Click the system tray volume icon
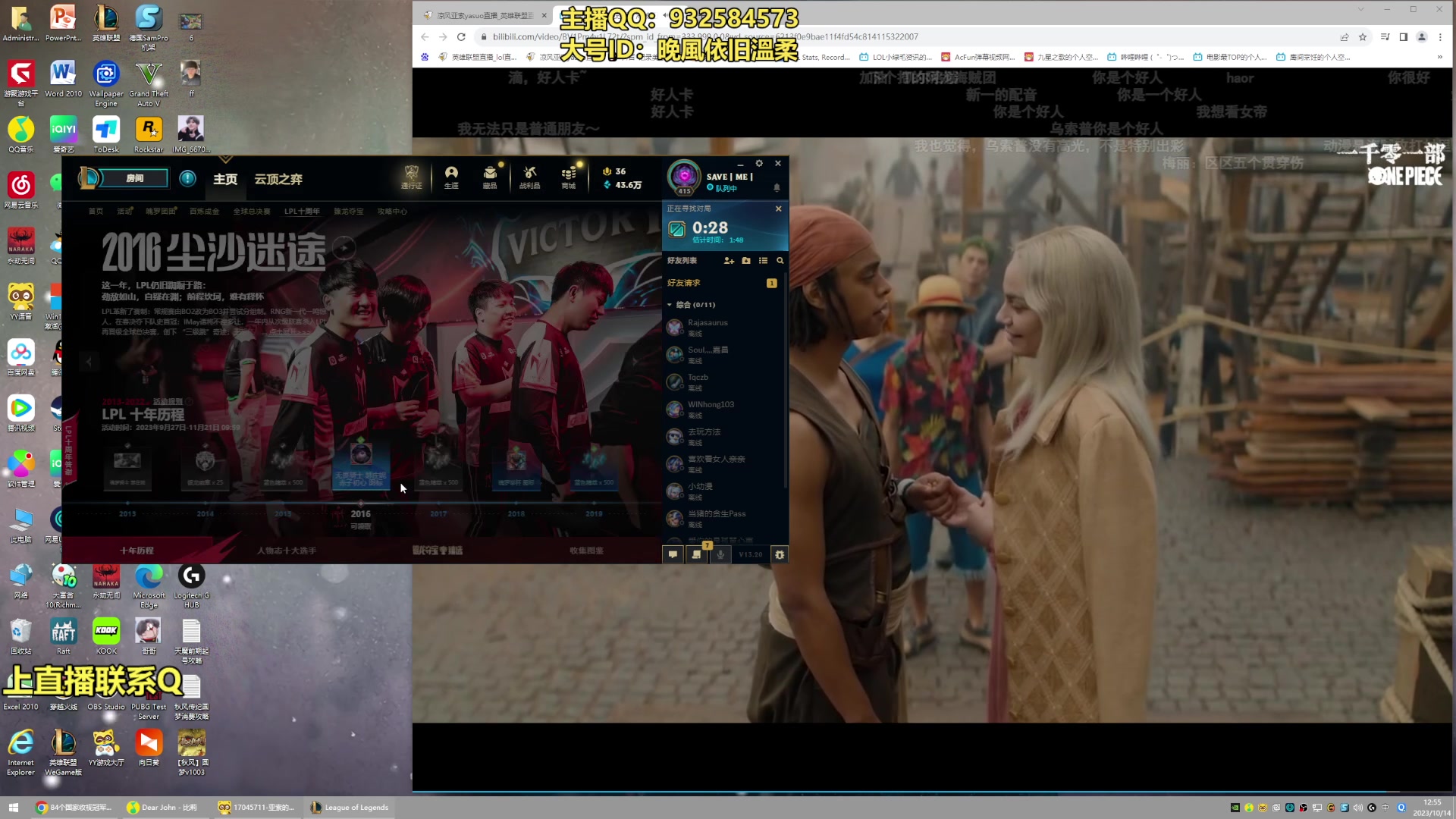Viewport: 1456px width, 819px height. tap(1357, 808)
